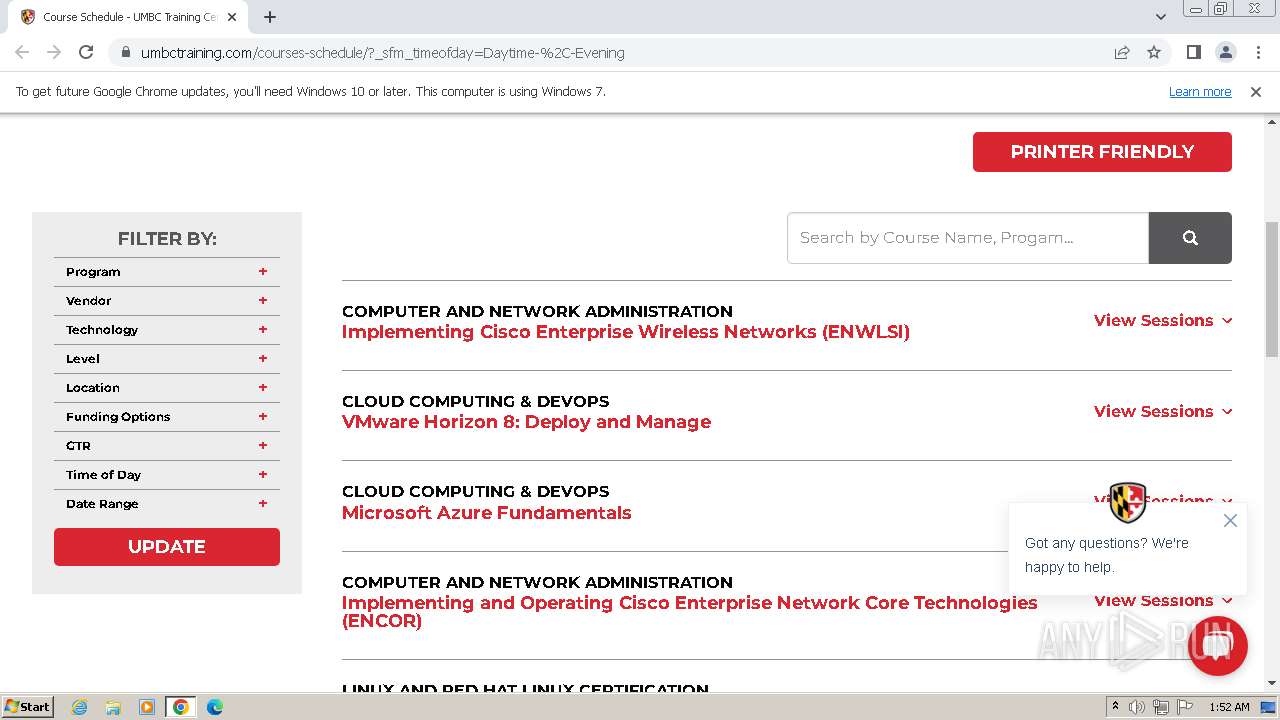The height and width of the screenshot is (720, 1280).
Task: Click the PRINTER FRIENDLY button
Action: [x=1102, y=152]
